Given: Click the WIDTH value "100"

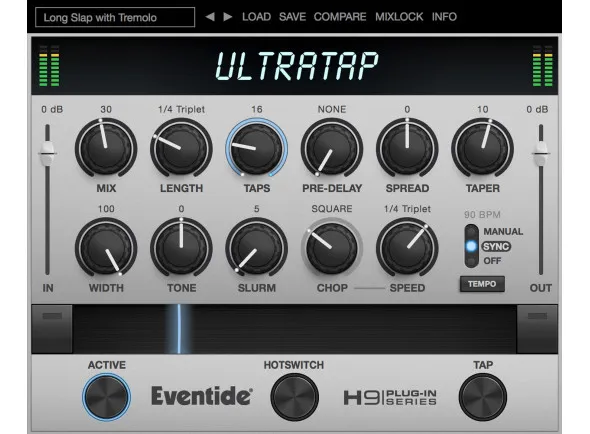Looking at the screenshot, I should 106,209.
